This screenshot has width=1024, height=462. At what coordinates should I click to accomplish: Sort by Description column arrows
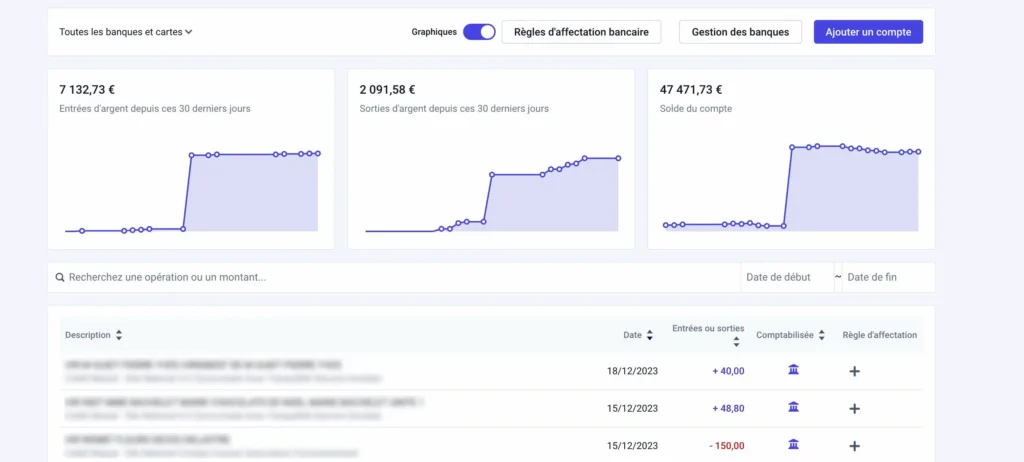click(x=119, y=335)
